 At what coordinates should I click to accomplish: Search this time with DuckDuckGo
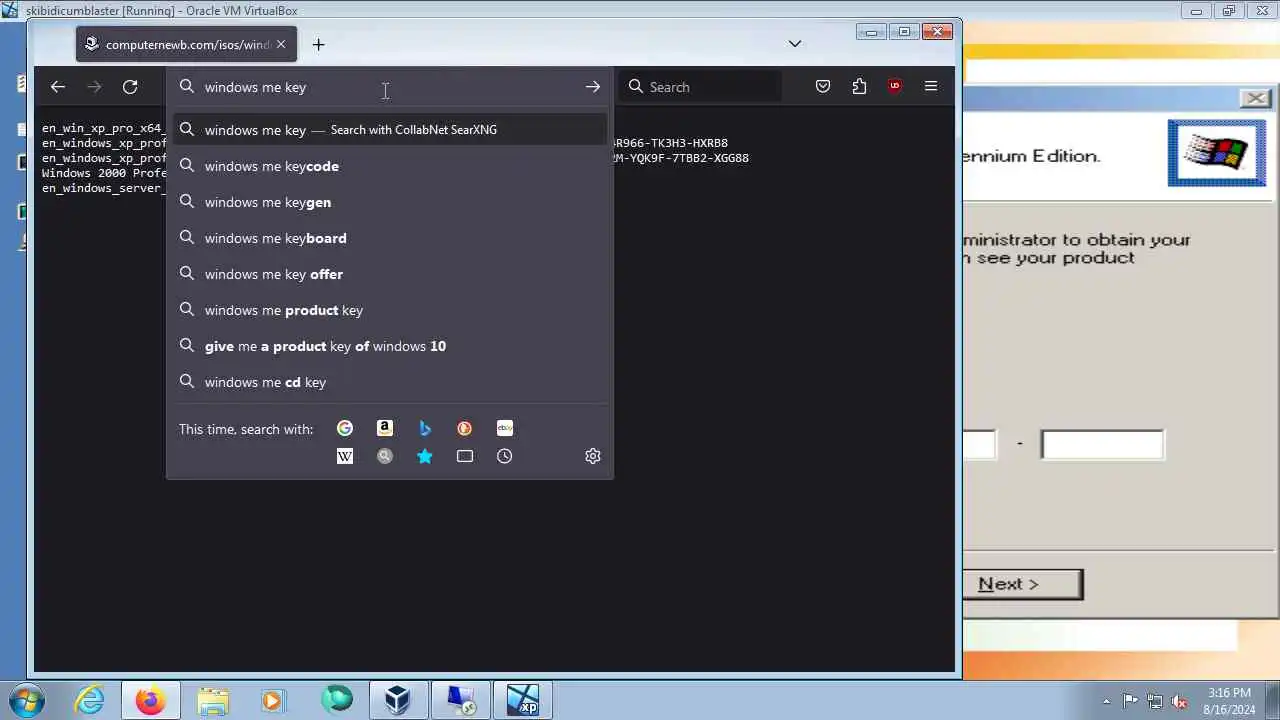pos(465,428)
